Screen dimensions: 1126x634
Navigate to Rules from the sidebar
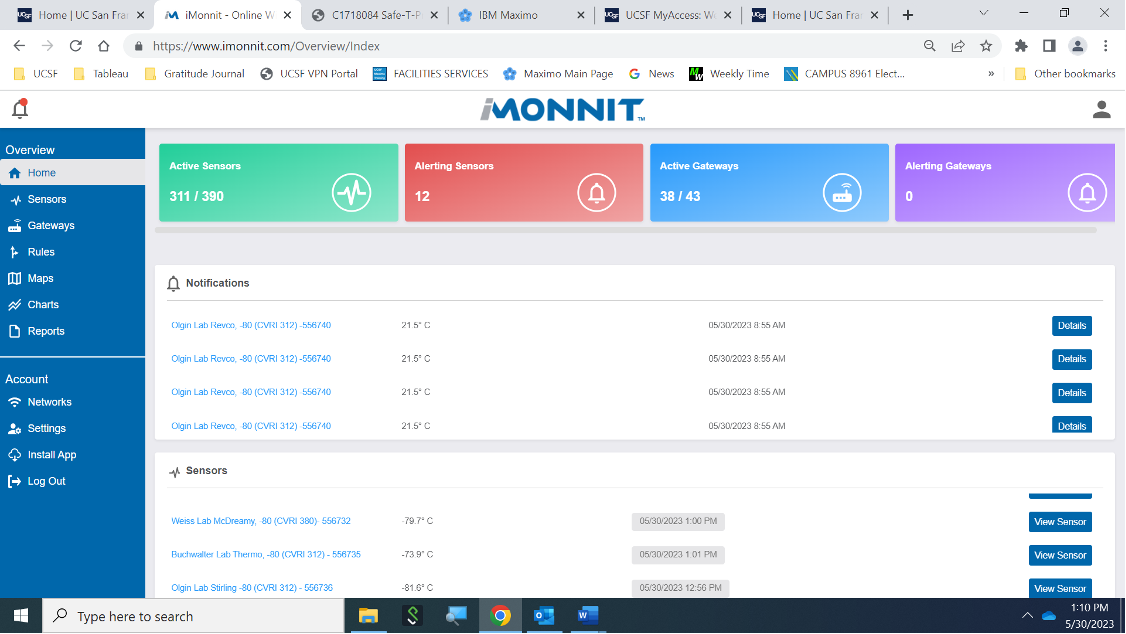pos(43,251)
